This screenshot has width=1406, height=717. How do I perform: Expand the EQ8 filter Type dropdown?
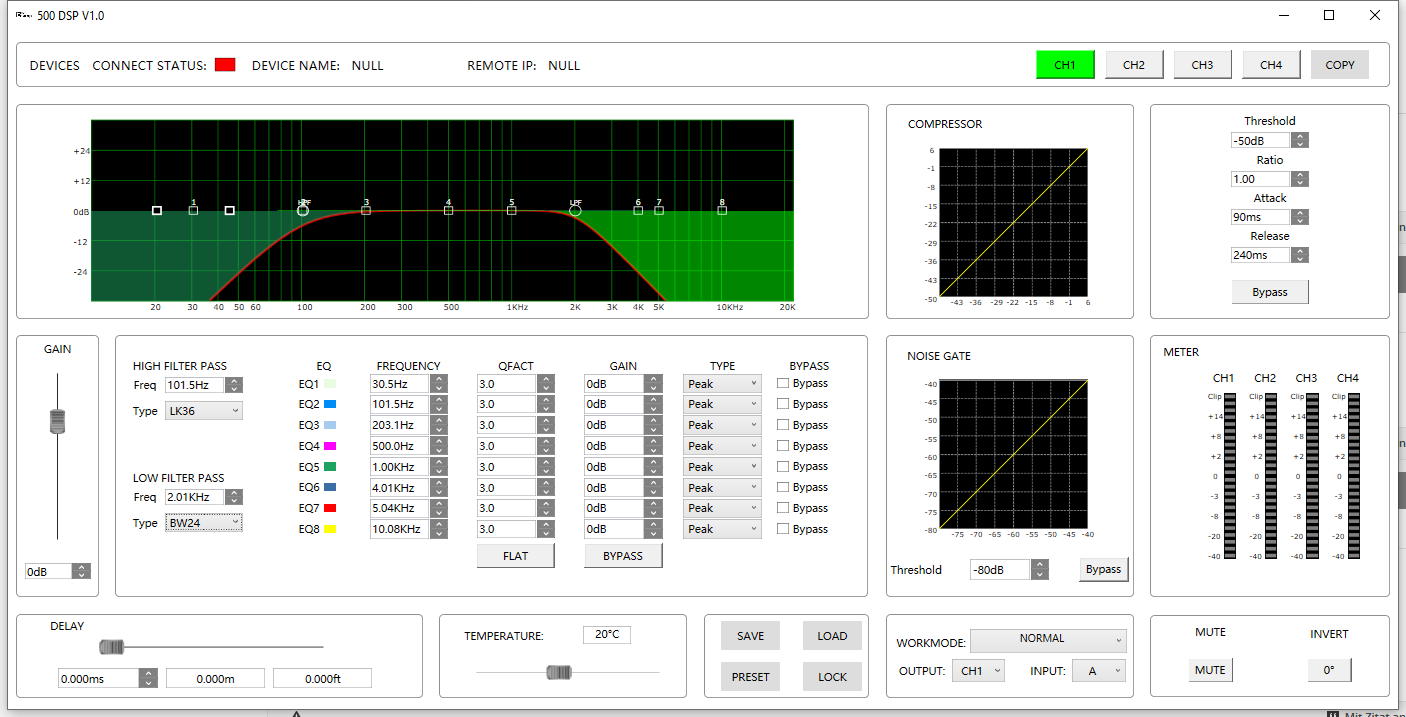point(722,529)
